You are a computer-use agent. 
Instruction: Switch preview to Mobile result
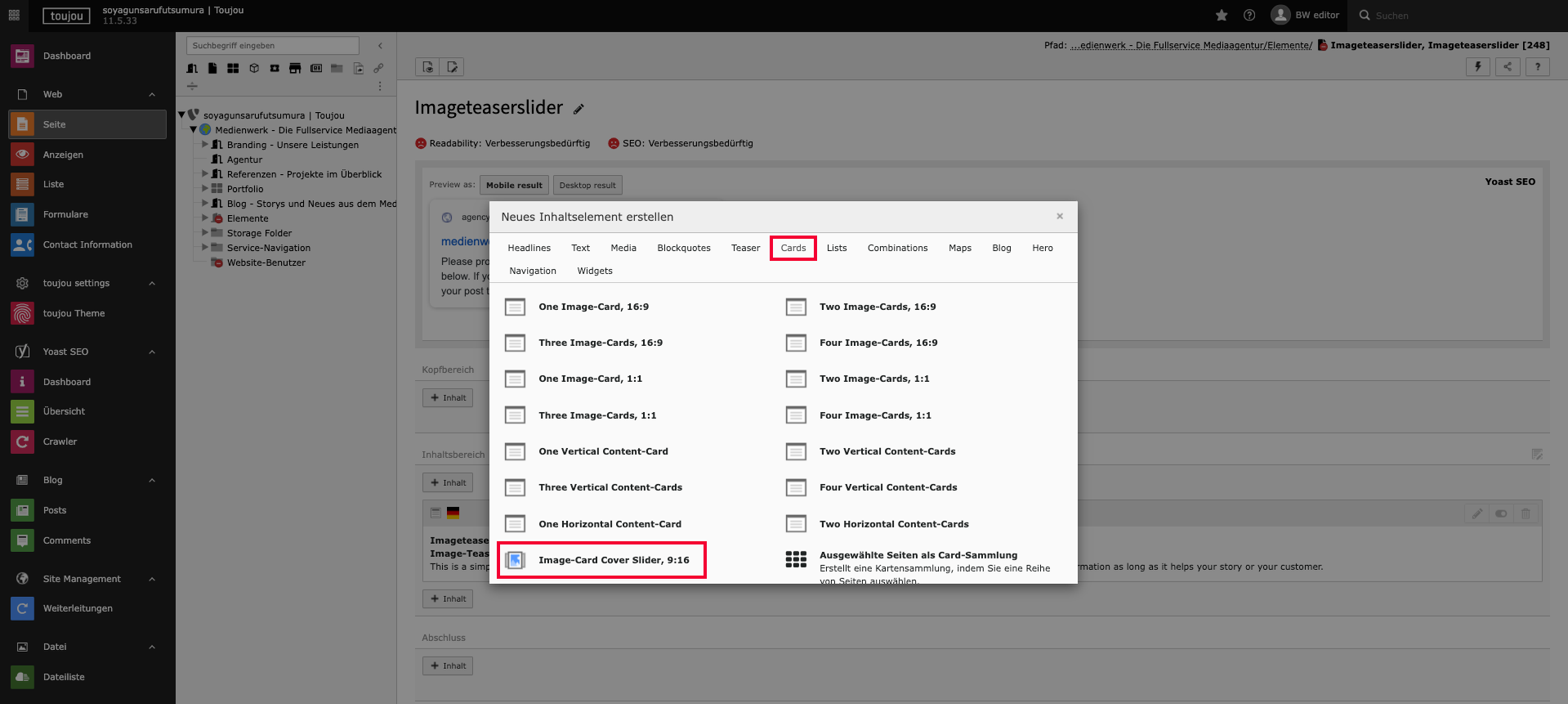514,186
